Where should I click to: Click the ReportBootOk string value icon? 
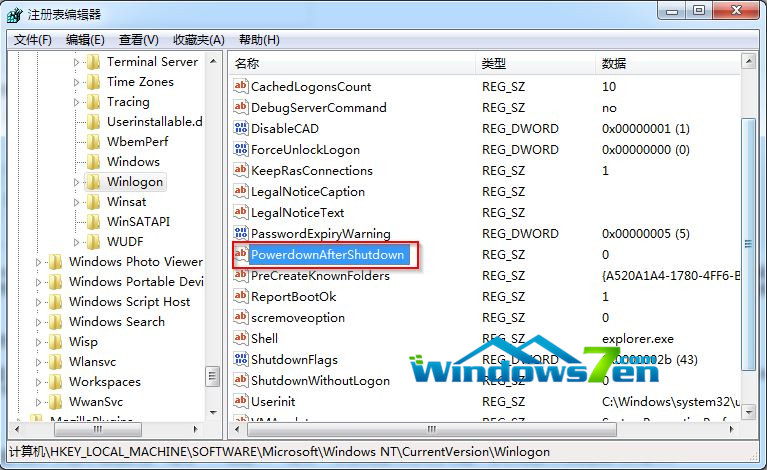pos(241,297)
